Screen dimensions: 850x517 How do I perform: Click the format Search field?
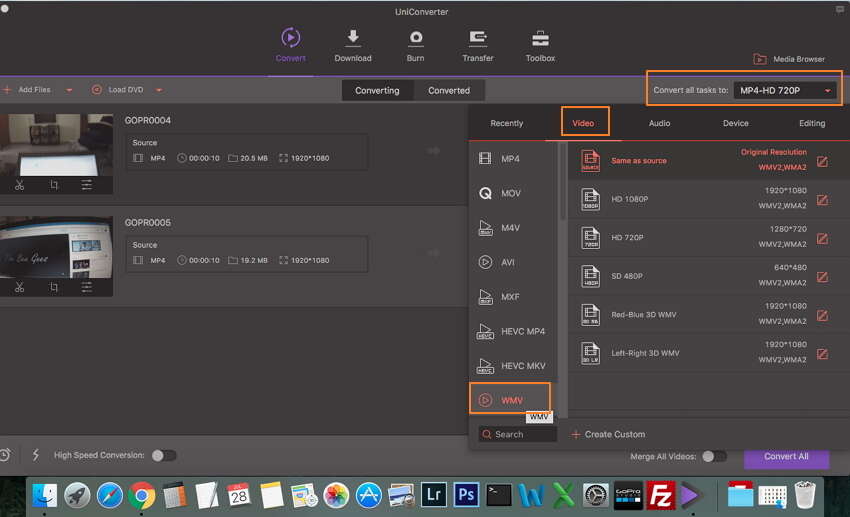point(518,434)
